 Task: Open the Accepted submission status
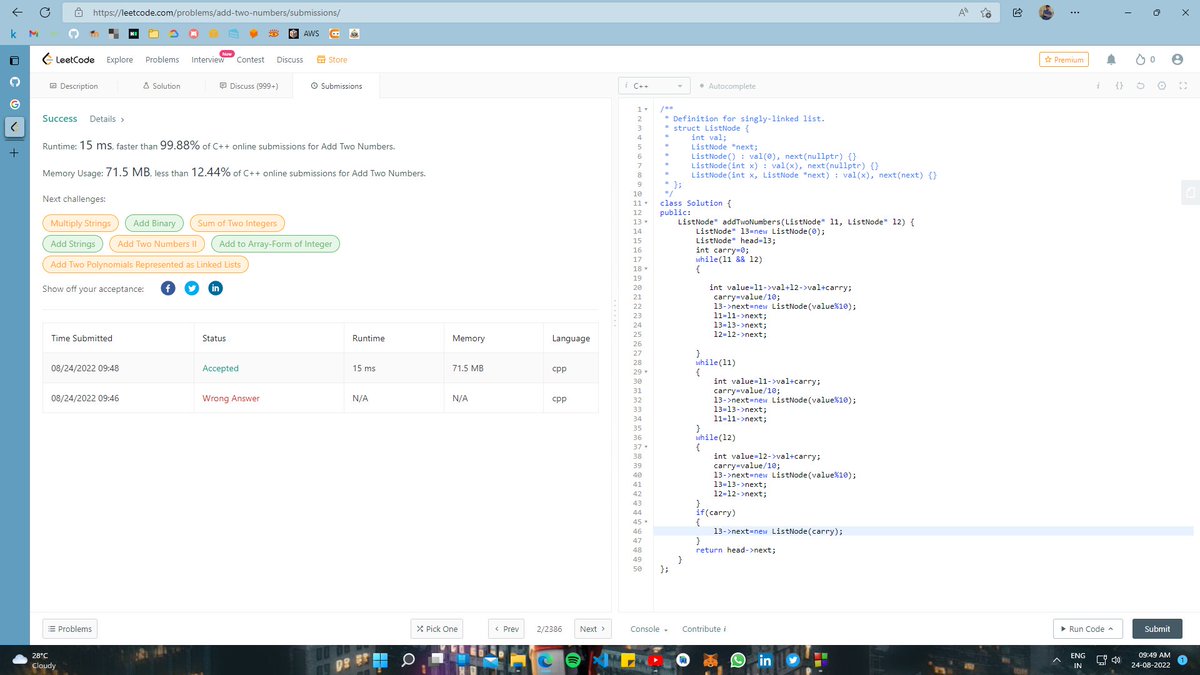click(x=220, y=368)
